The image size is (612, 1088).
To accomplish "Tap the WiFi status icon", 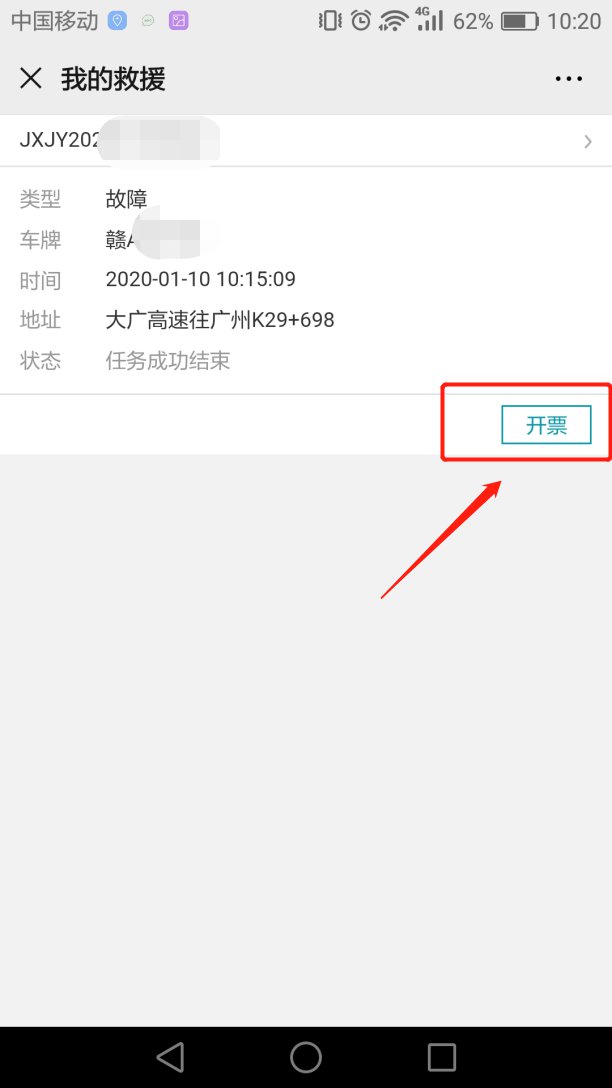I will pyautogui.click(x=393, y=21).
